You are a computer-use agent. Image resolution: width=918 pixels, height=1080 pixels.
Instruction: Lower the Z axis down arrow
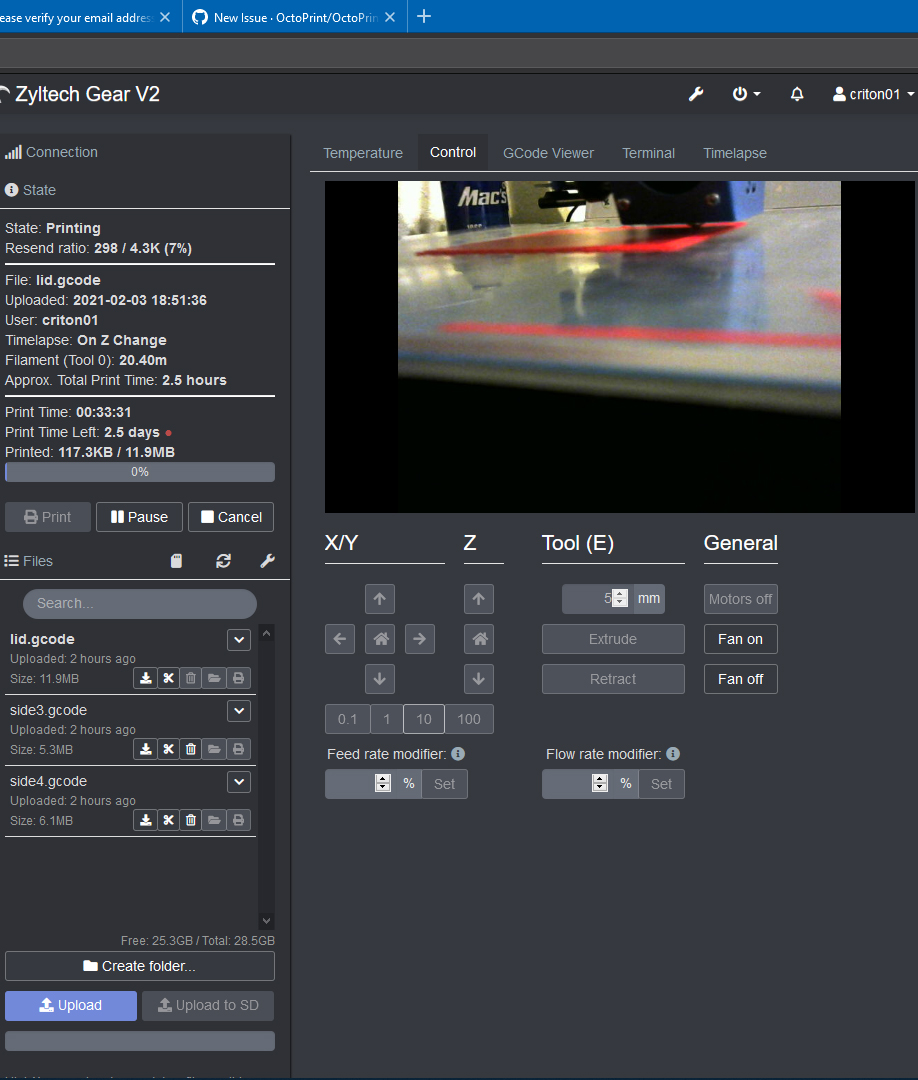coord(479,679)
